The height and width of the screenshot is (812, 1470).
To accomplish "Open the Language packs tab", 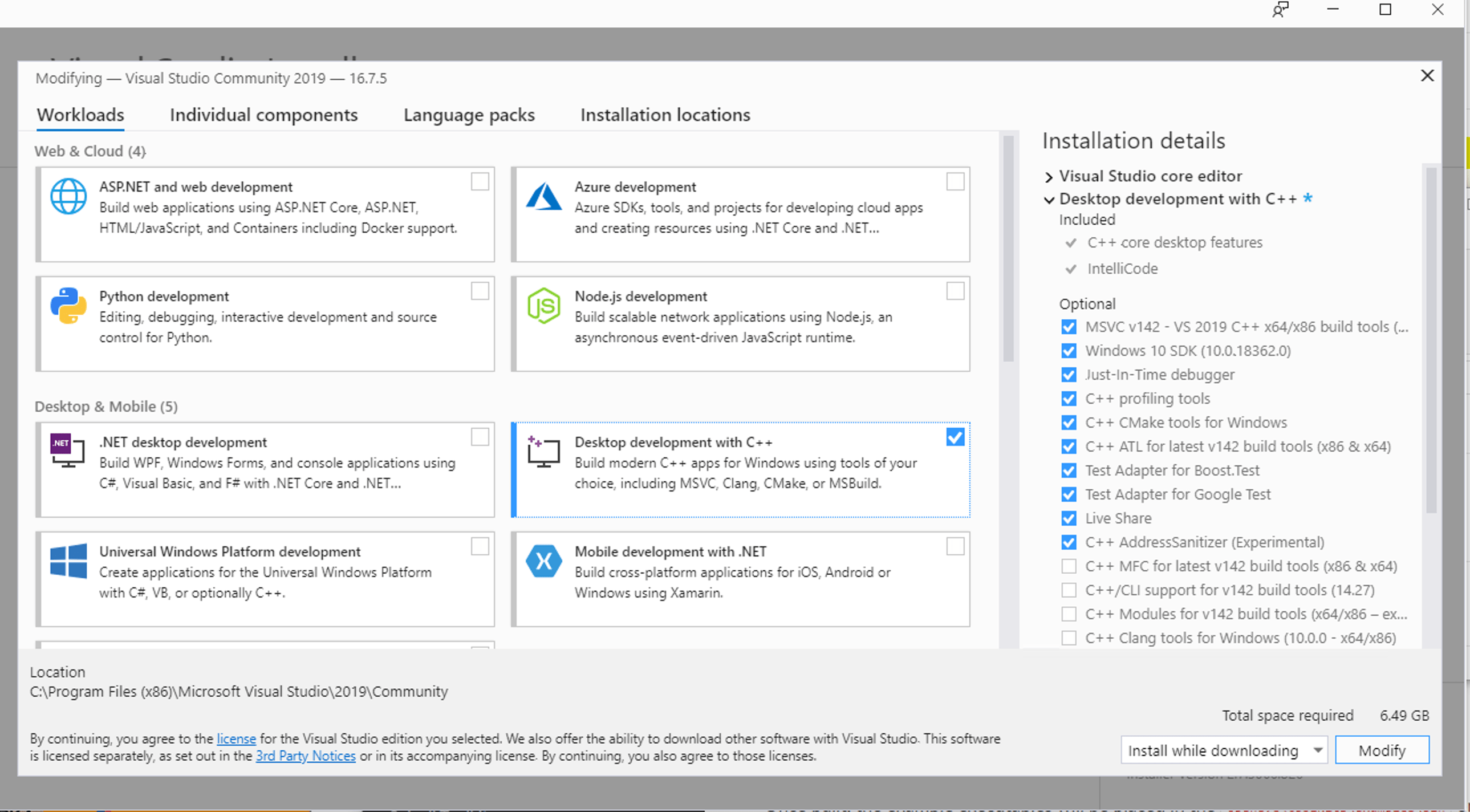I will tap(469, 115).
